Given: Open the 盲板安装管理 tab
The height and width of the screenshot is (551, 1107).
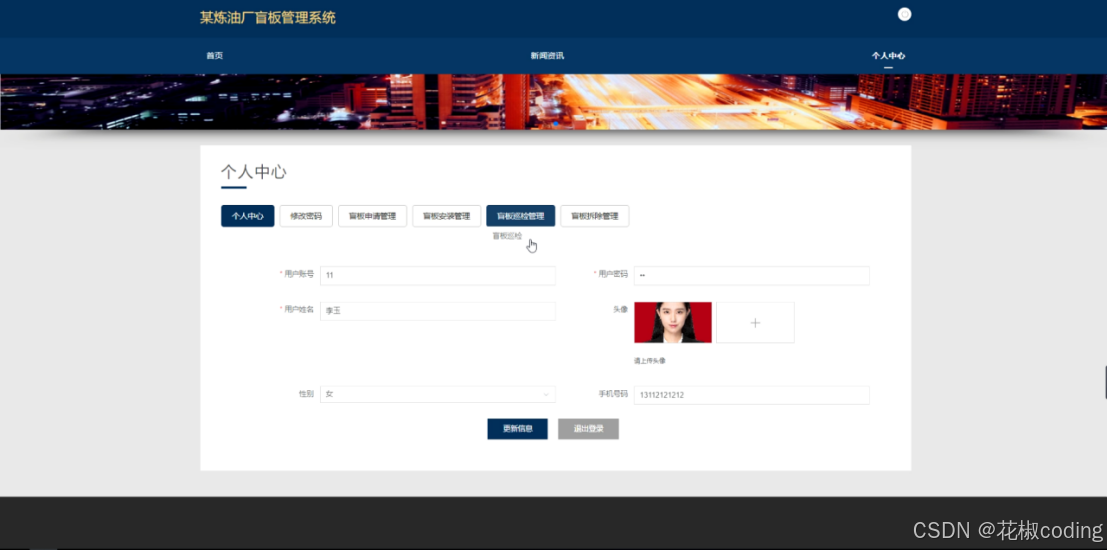Looking at the screenshot, I should click(446, 216).
